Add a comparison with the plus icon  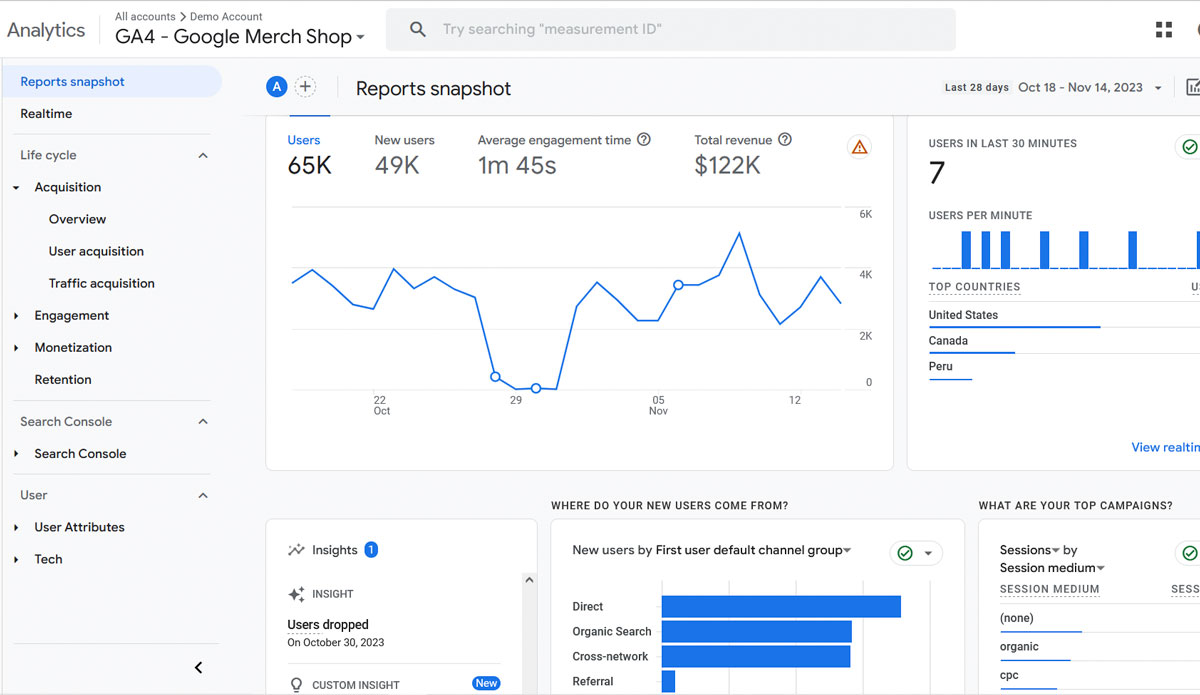tap(305, 87)
